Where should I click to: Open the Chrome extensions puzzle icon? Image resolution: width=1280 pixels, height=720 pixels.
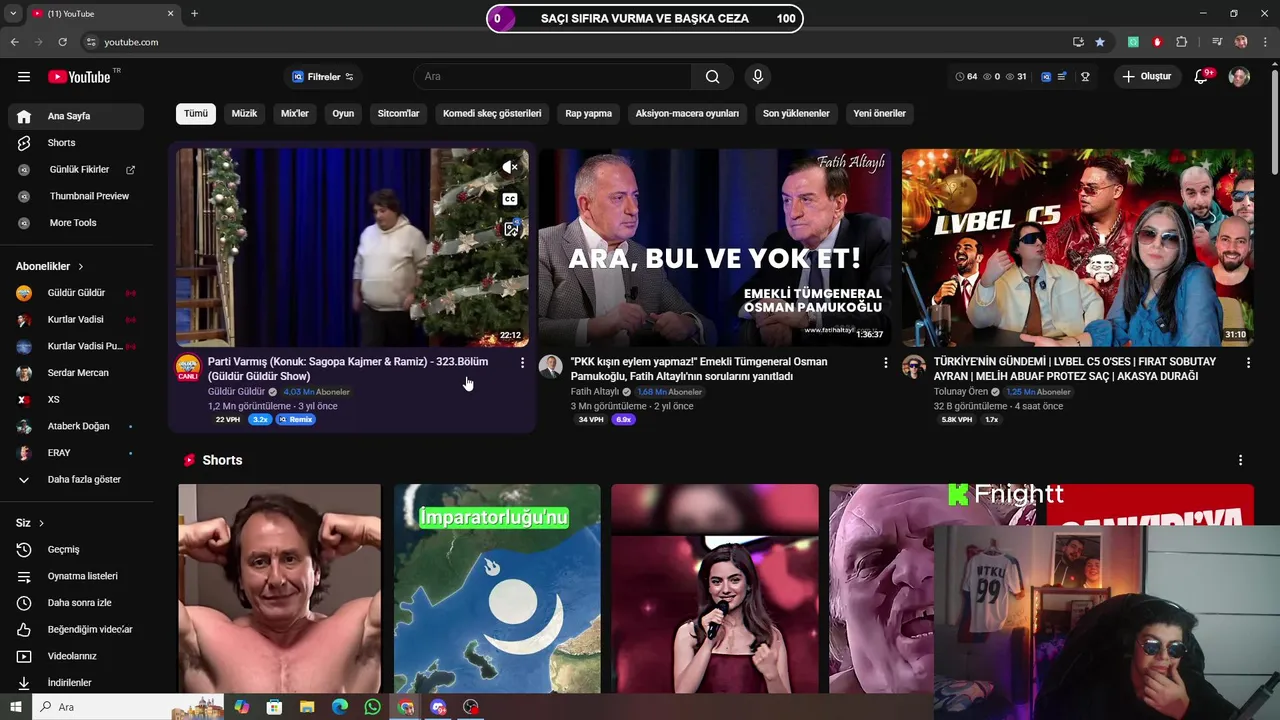(1182, 42)
